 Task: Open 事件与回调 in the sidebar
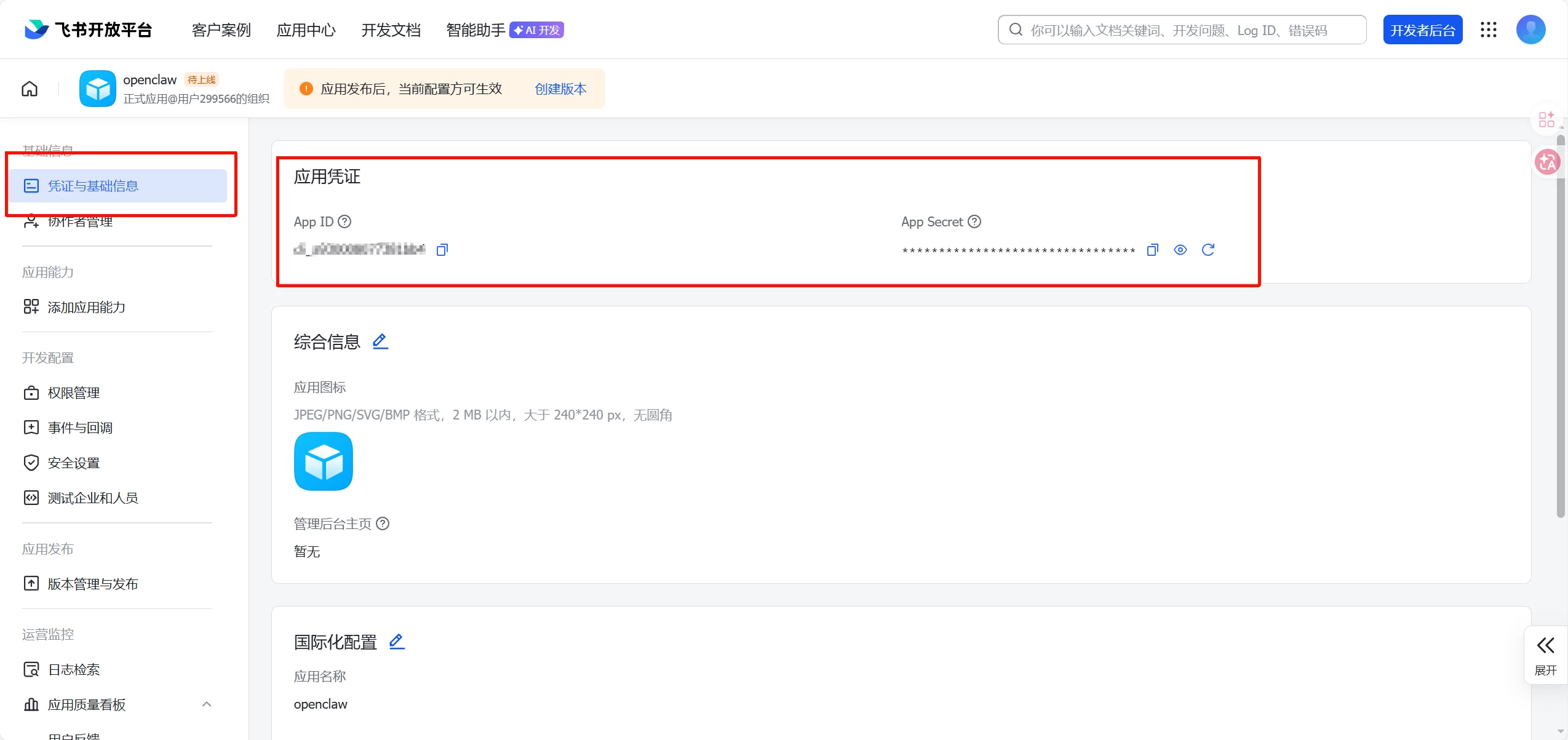(80, 428)
